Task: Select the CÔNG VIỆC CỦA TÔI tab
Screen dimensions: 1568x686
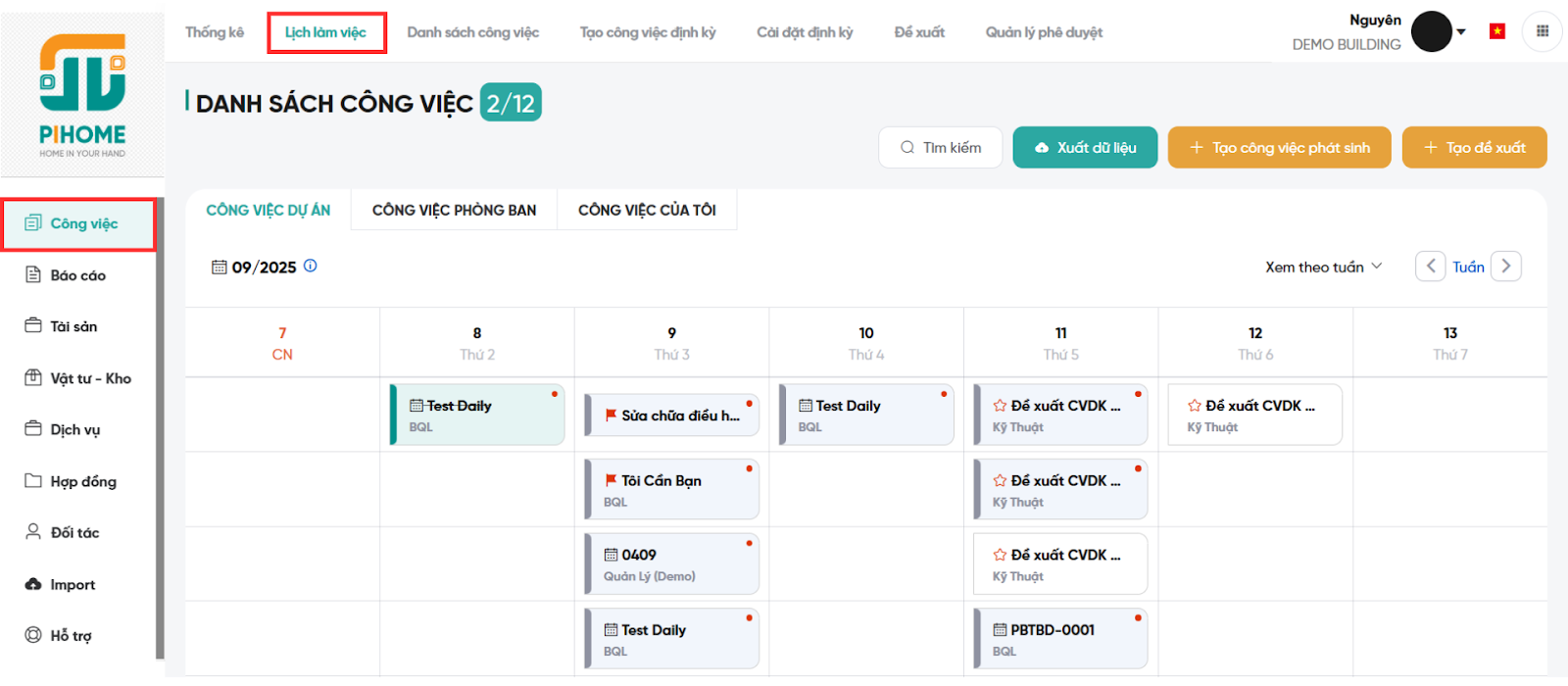Action: (647, 210)
